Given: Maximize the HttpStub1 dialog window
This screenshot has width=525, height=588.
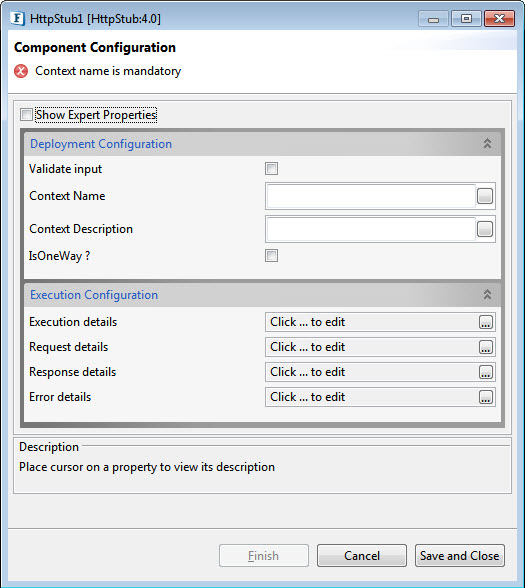Looking at the screenshot, I should (466, 18).
